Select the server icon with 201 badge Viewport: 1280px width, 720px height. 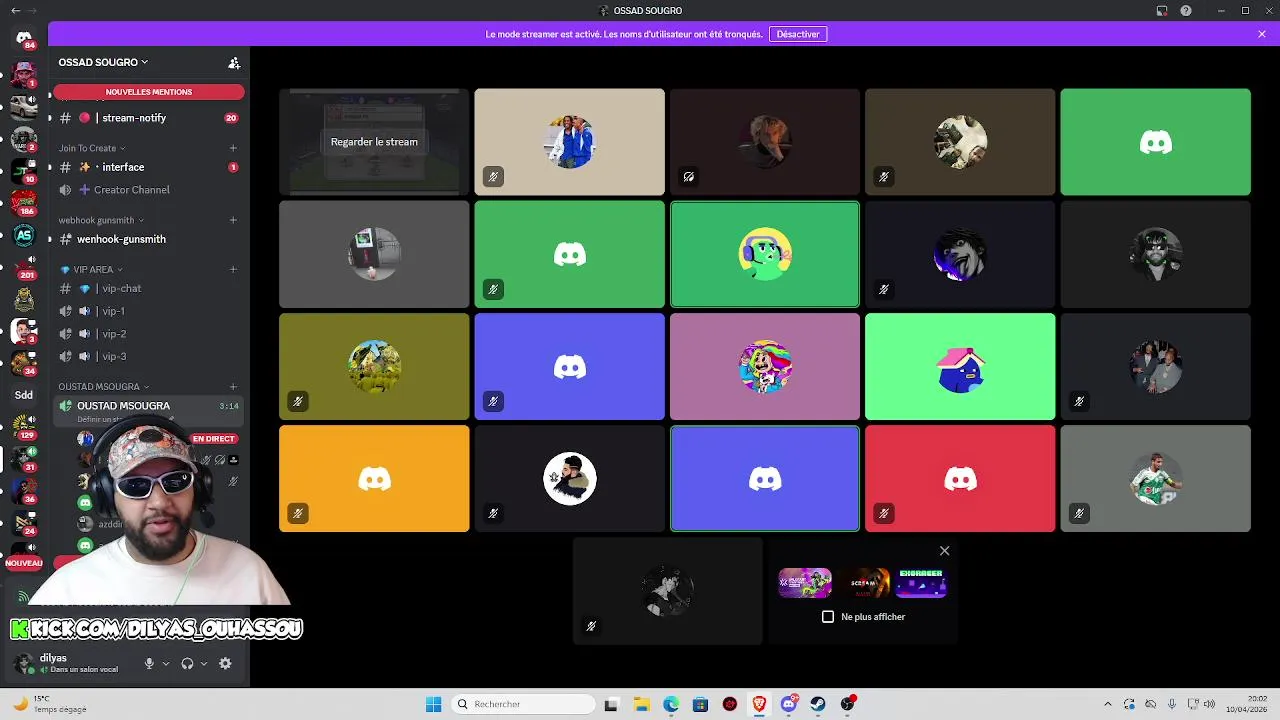(24, 267)
